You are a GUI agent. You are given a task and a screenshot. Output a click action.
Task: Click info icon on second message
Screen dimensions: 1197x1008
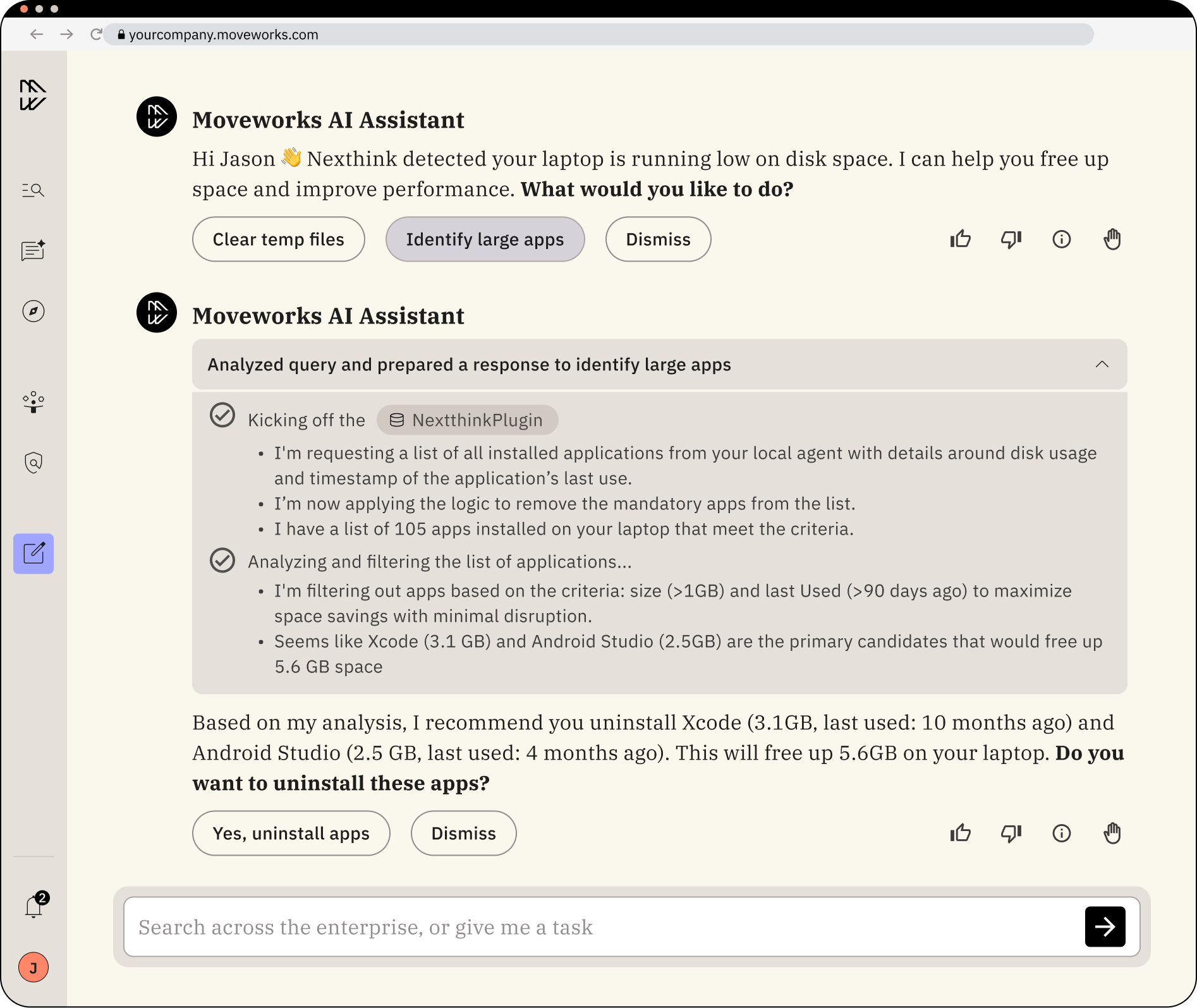tap(1061, 834)
